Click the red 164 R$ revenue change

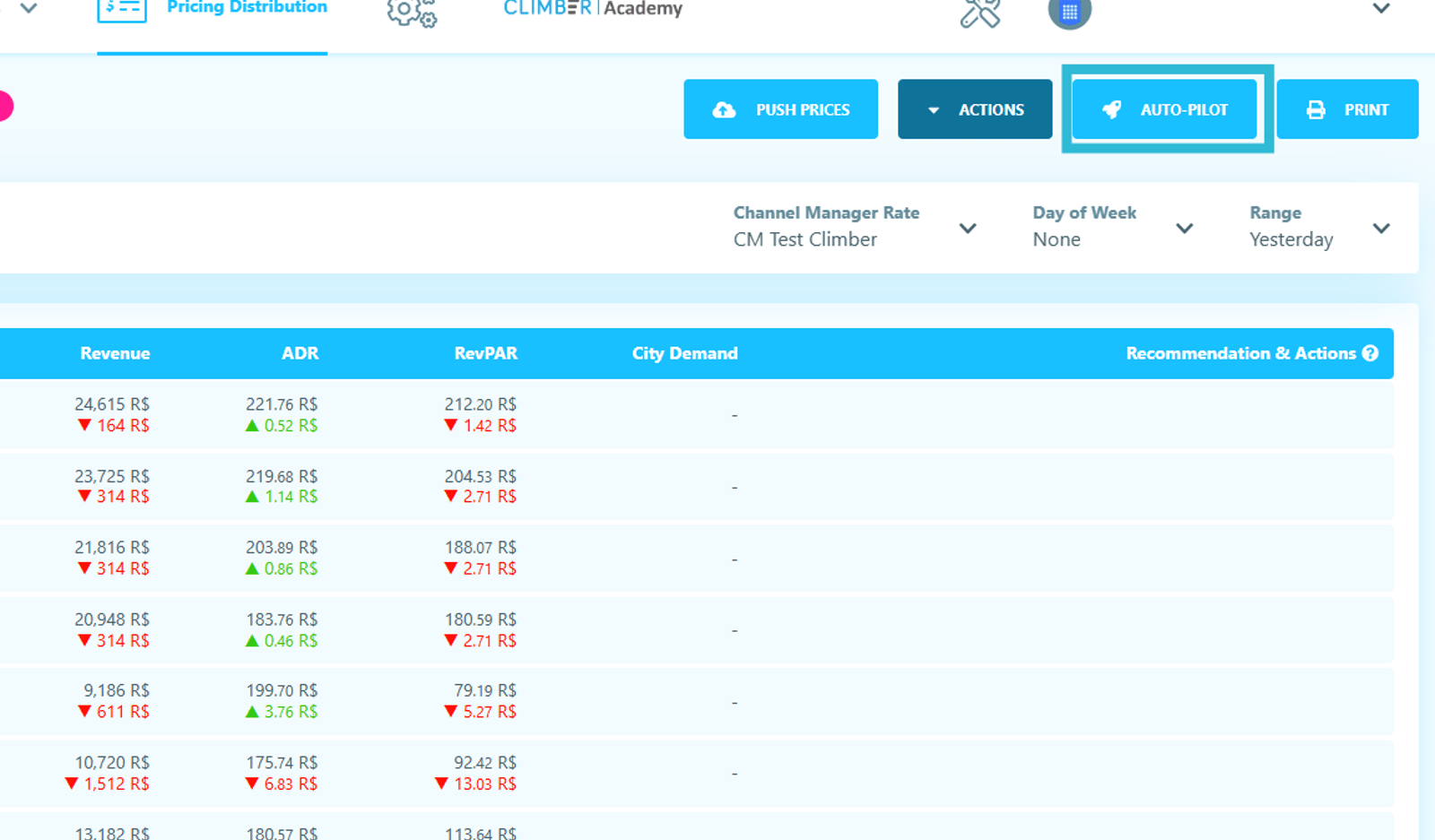coord(114,426)
